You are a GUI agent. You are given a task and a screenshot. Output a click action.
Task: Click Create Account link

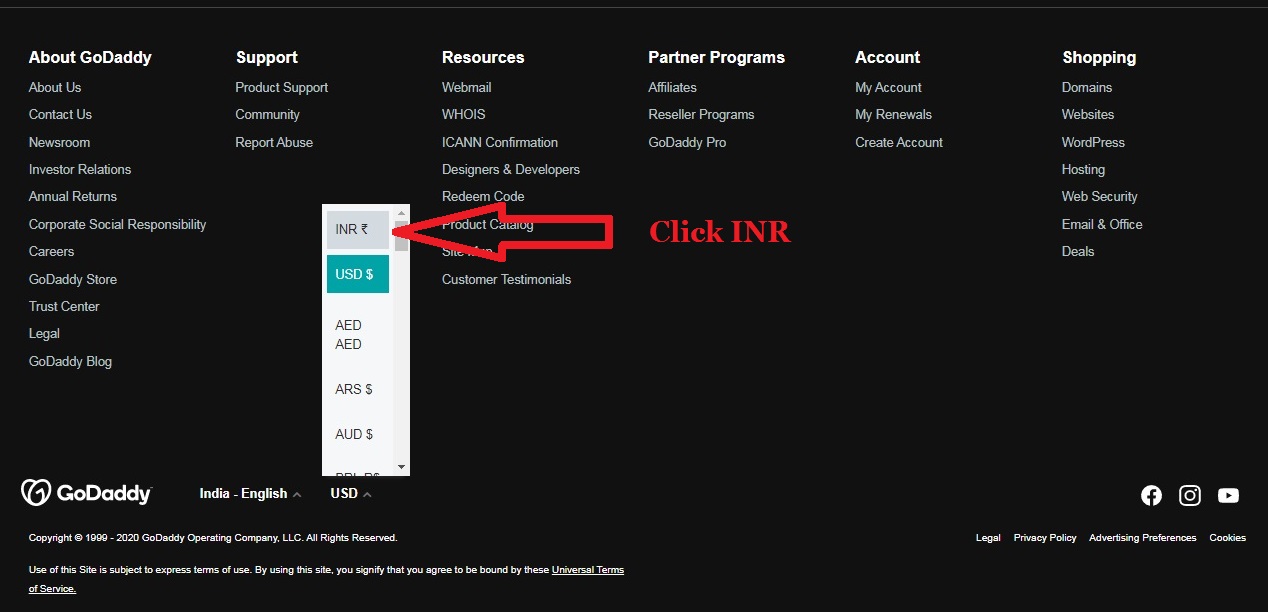click(x=899, y=142)
